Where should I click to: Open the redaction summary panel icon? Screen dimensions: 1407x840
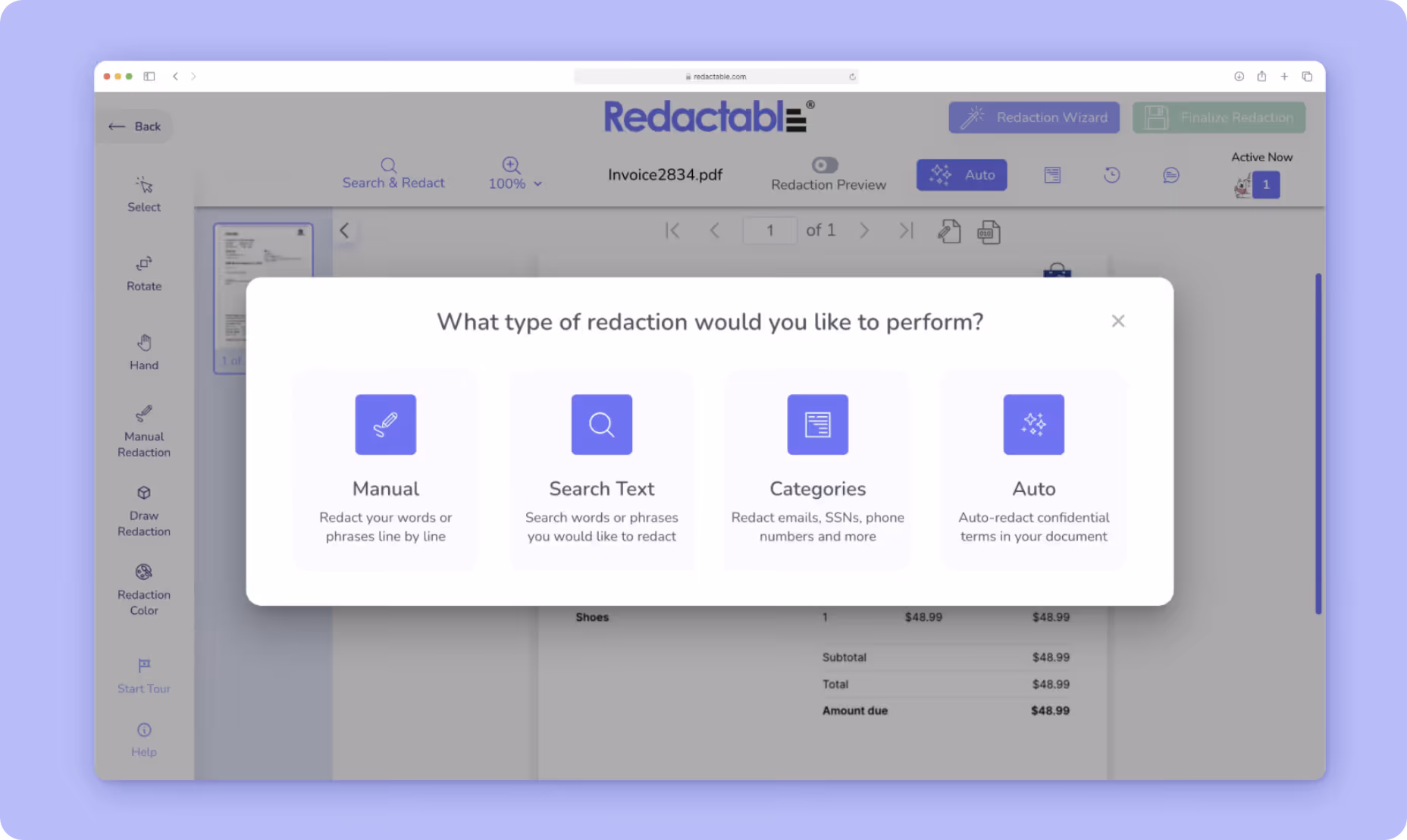pyautogui.click(x=1052, y=175)
